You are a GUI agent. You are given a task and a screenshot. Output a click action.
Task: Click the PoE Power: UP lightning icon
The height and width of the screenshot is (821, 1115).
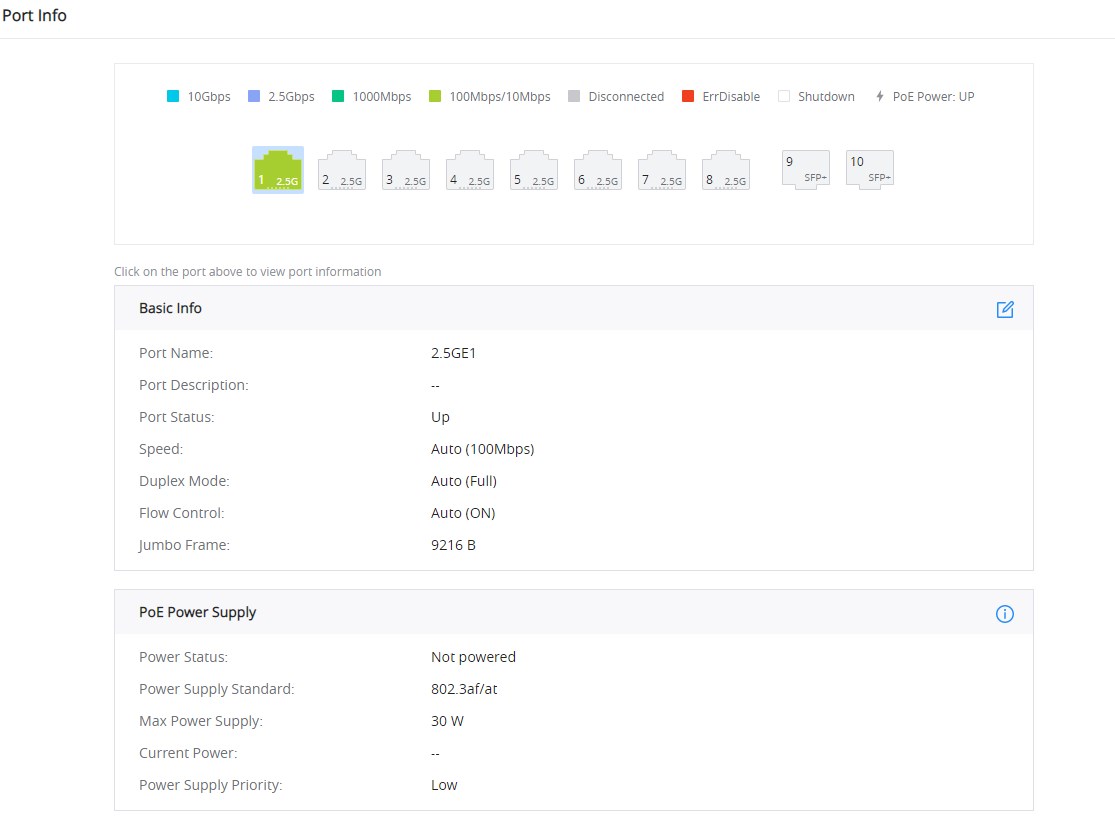[880, 96]
